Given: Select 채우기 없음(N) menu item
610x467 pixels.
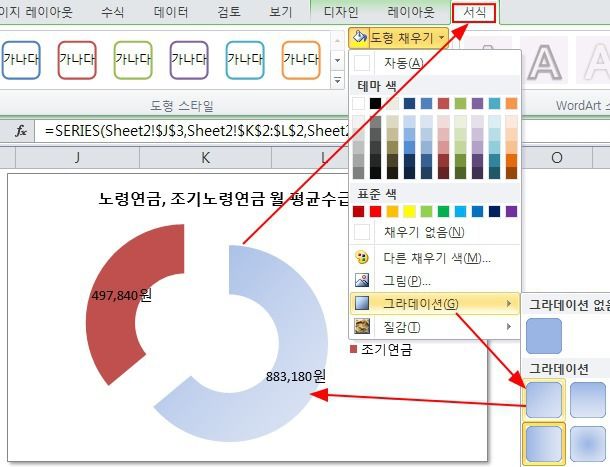Looking at the screenshot, I should [x=435, y=232].
